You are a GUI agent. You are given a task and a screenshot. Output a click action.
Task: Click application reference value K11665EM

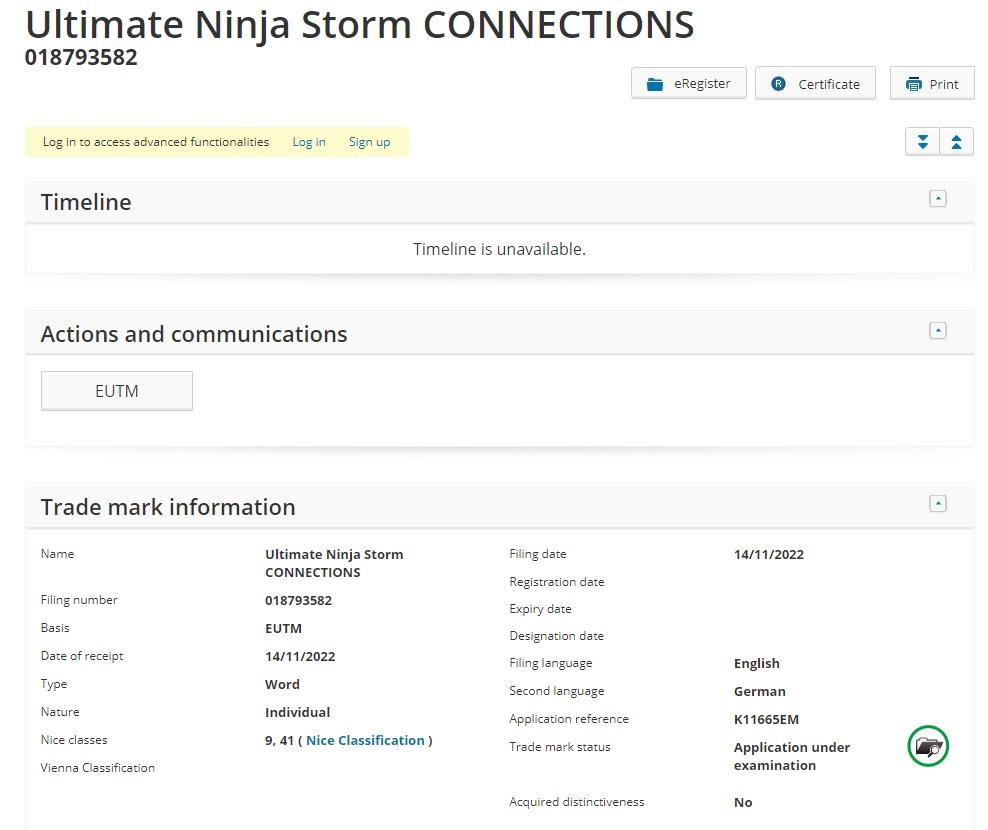[x=766, y=719]
